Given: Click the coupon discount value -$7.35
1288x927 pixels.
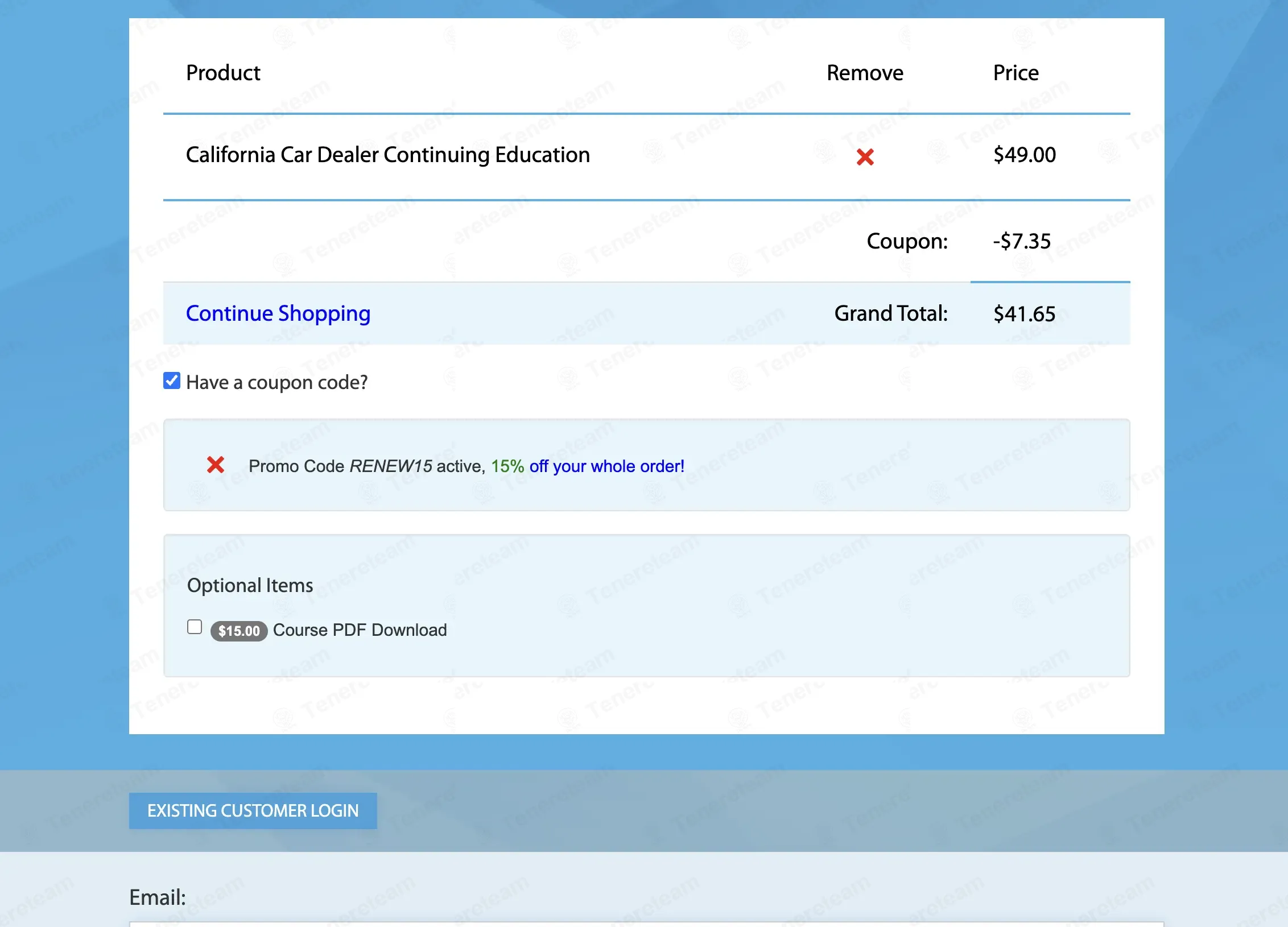Looking at the screenshot, I should point(1022,241).
